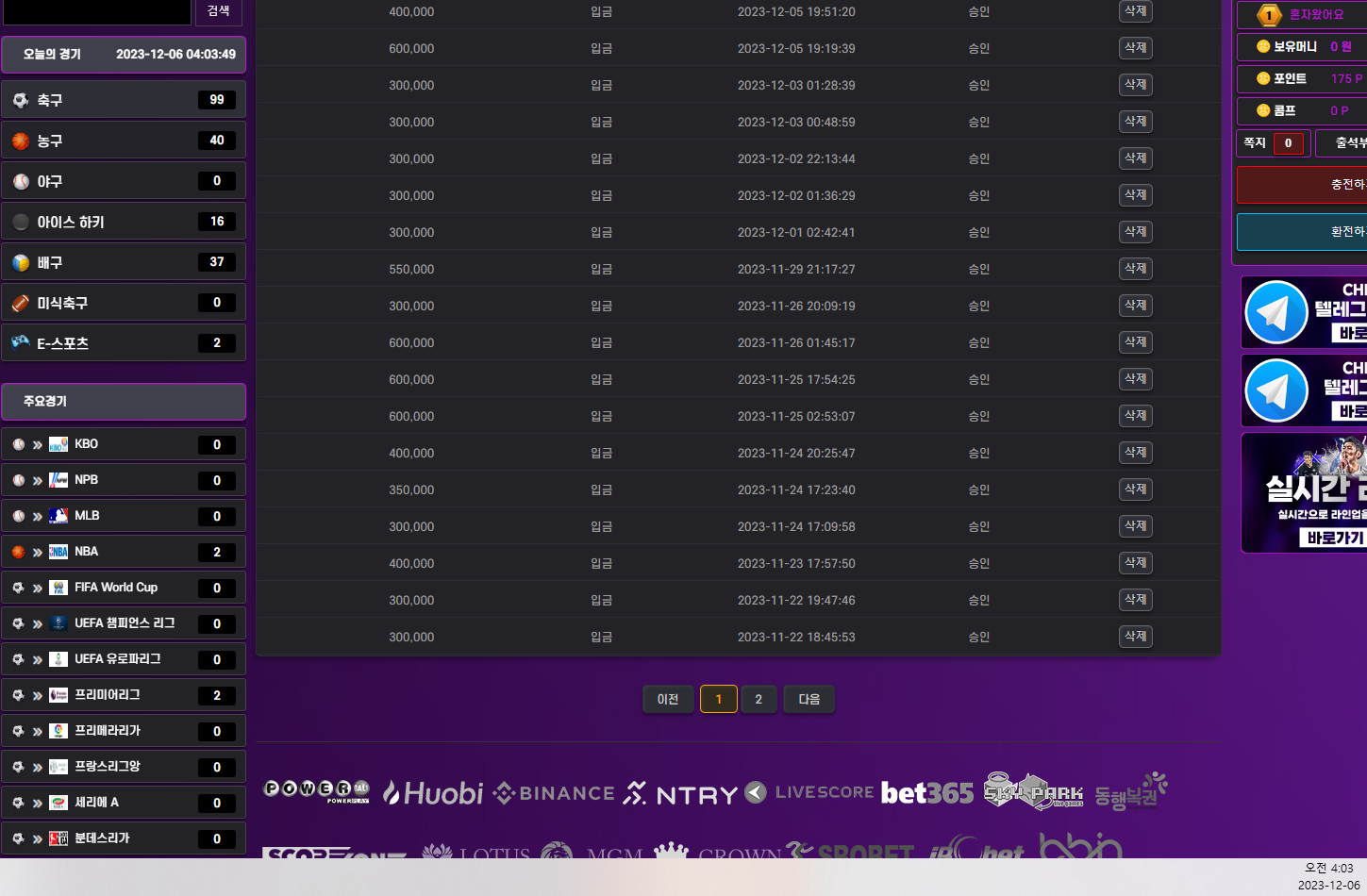Select the volleyball icon beside 배구
The width and height of the screenshot is (1367, 896).
click(x=21, y=262)
